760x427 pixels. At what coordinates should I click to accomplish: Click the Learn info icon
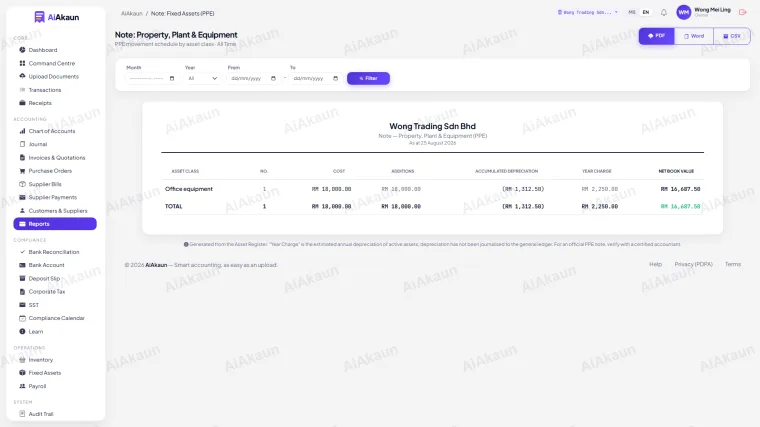click(22, 332)
